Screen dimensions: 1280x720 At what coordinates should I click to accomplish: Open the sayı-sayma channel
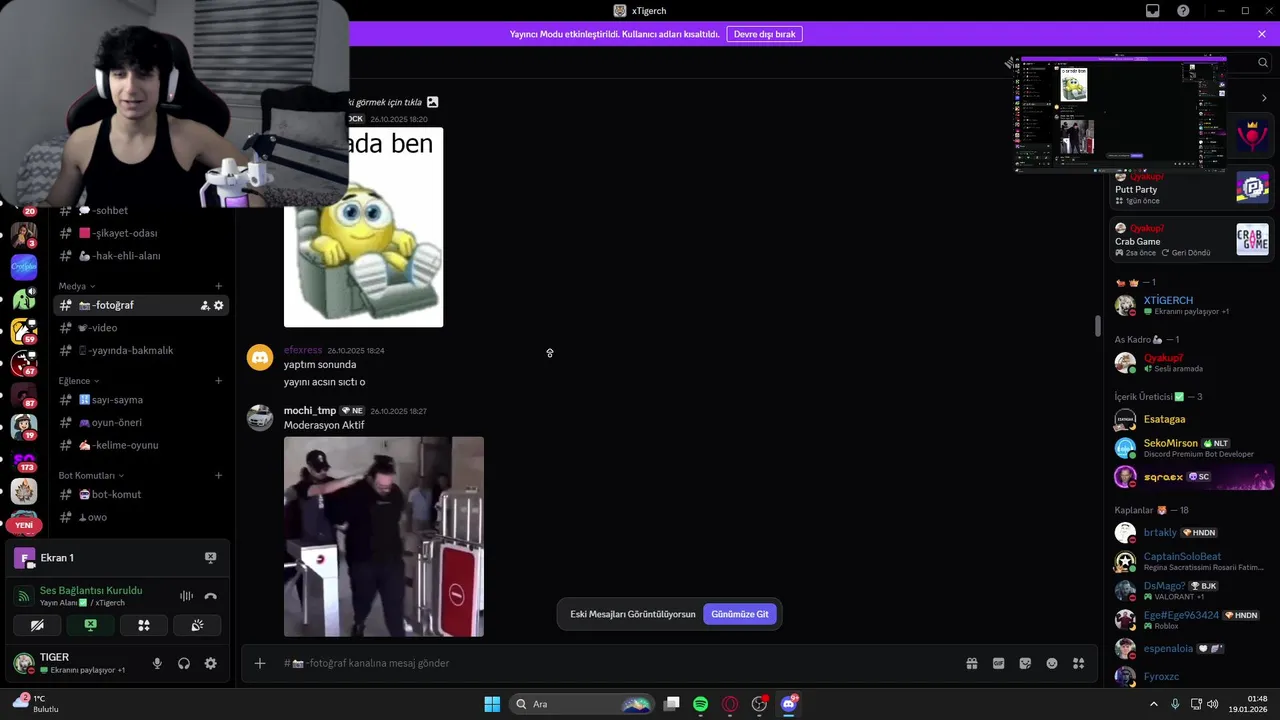tap(141, 400)
